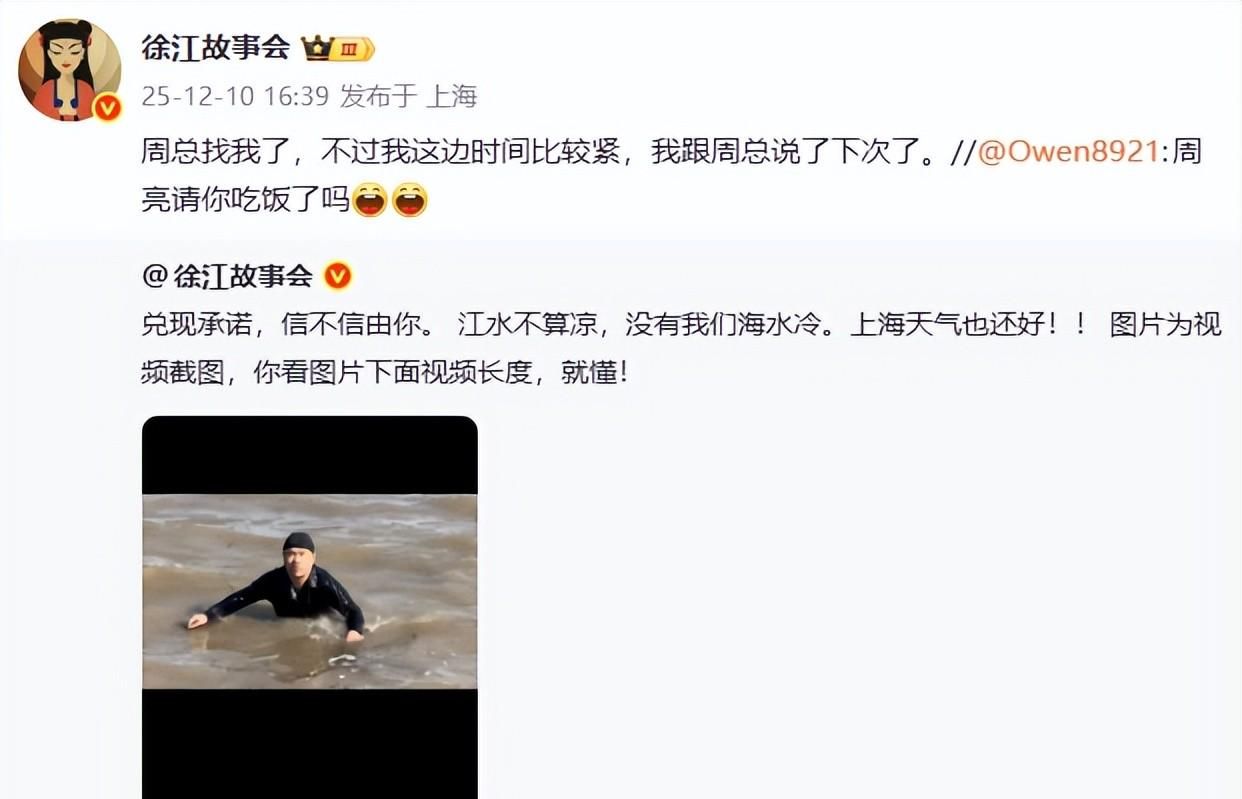This screenshot has width=1242, height=799.
Task: Click the black top bar of image
Action: 310,455
